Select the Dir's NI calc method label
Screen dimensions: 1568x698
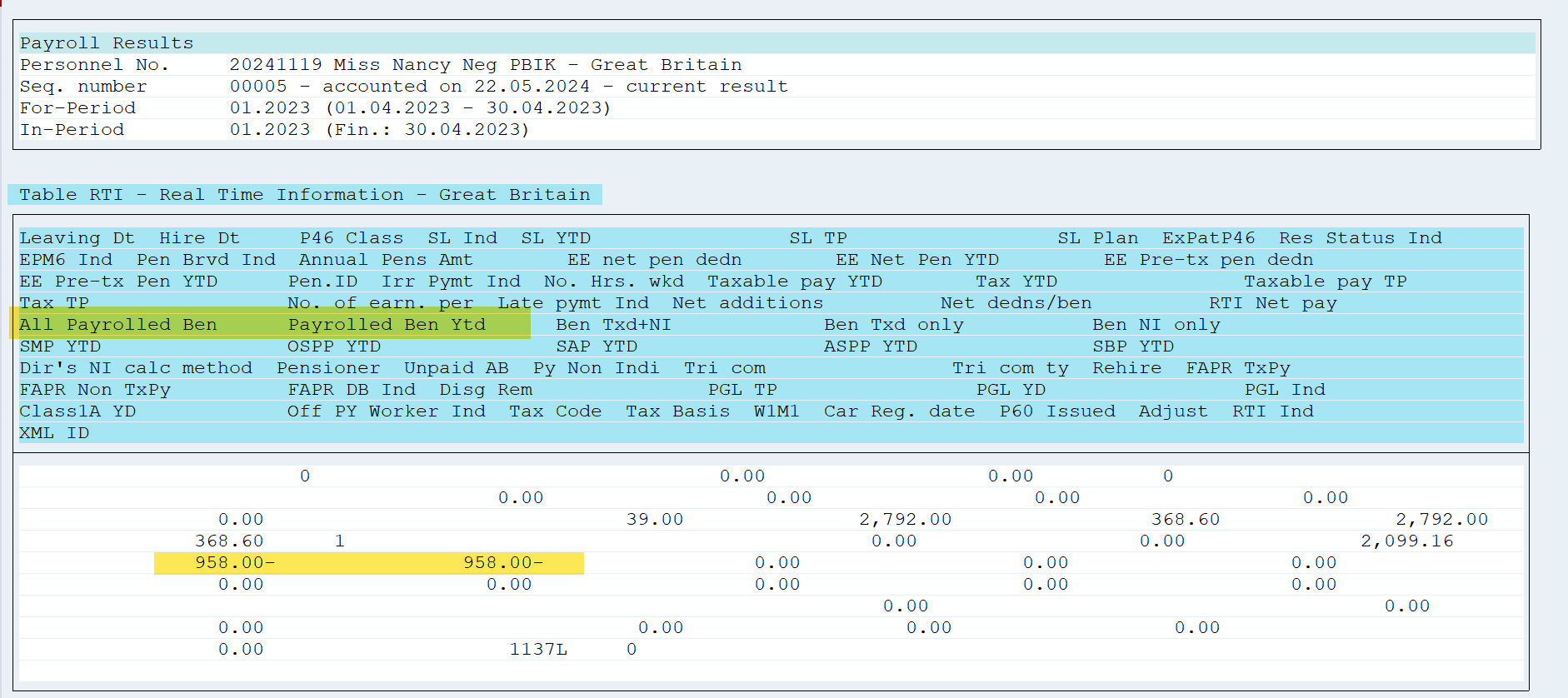pyautogui.click(x=136, y=368)
